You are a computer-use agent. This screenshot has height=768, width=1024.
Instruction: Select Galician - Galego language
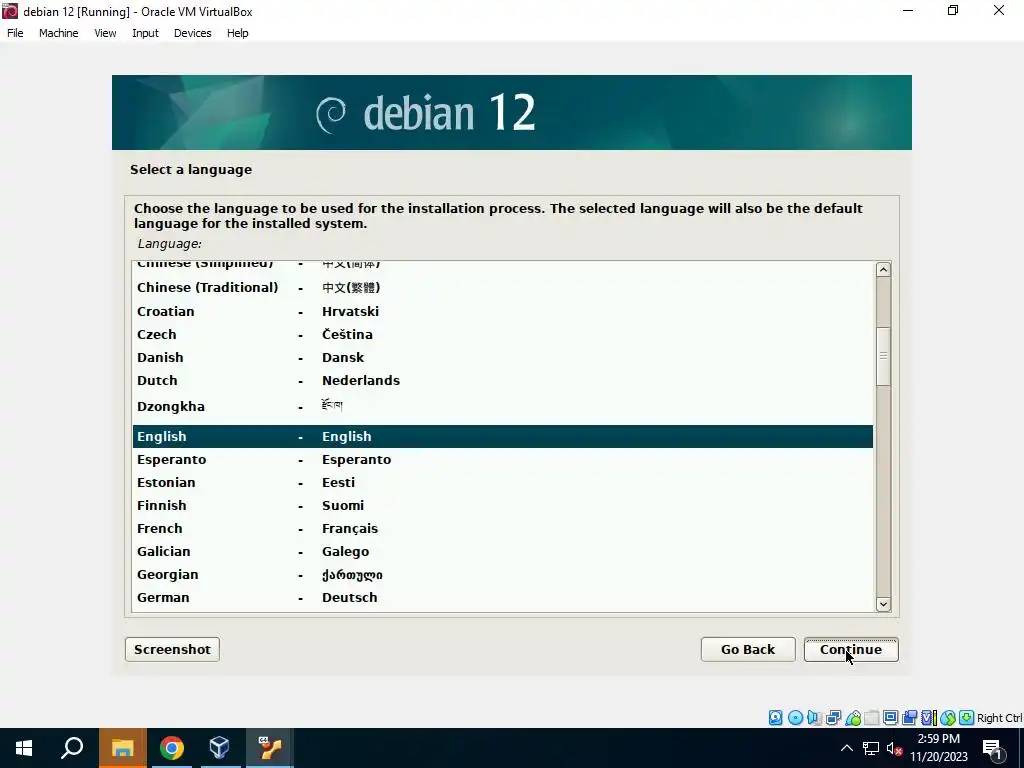[x=502, y=551]
